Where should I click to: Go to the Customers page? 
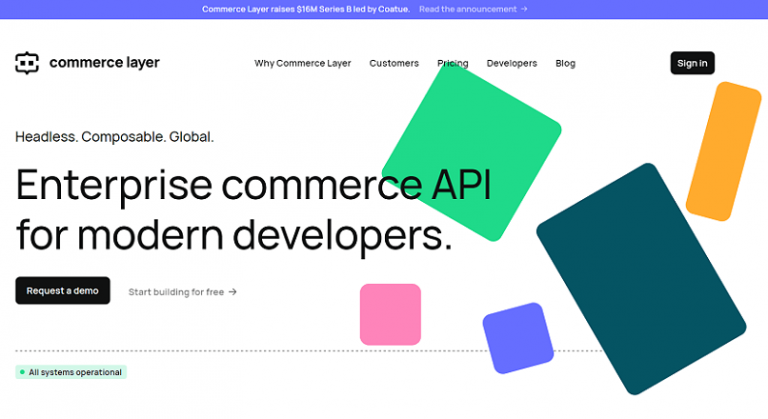pos(394,63)
